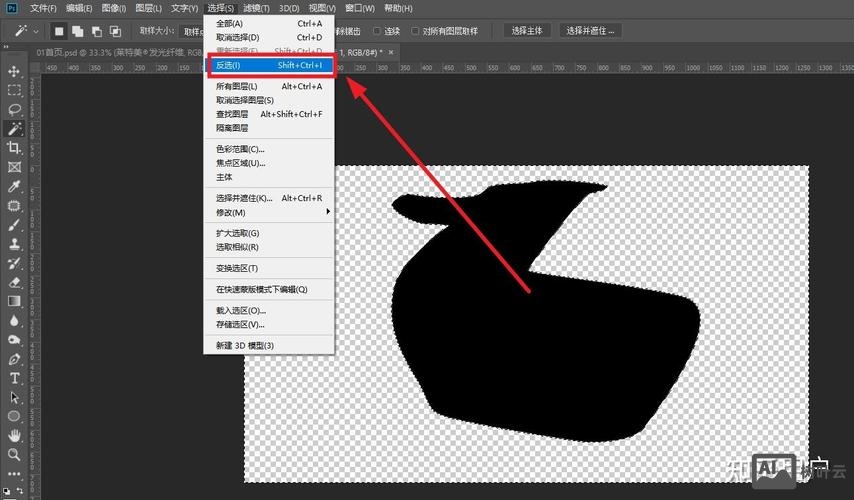Select the Brush tool

point(14,225)
